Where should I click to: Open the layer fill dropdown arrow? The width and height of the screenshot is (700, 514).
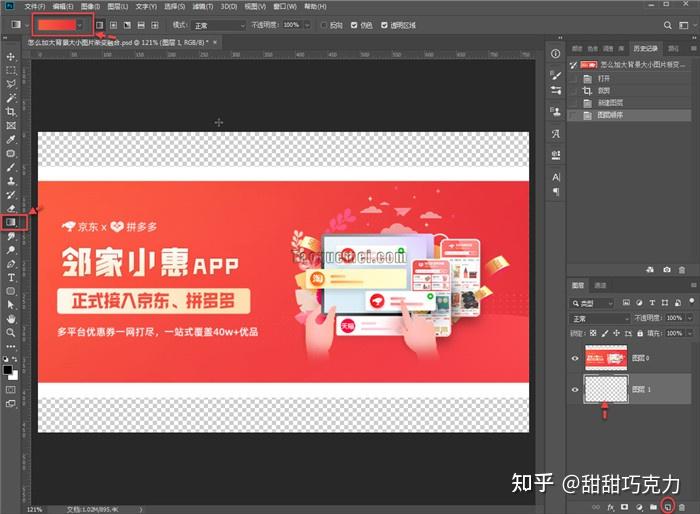(x=690, y=333)
